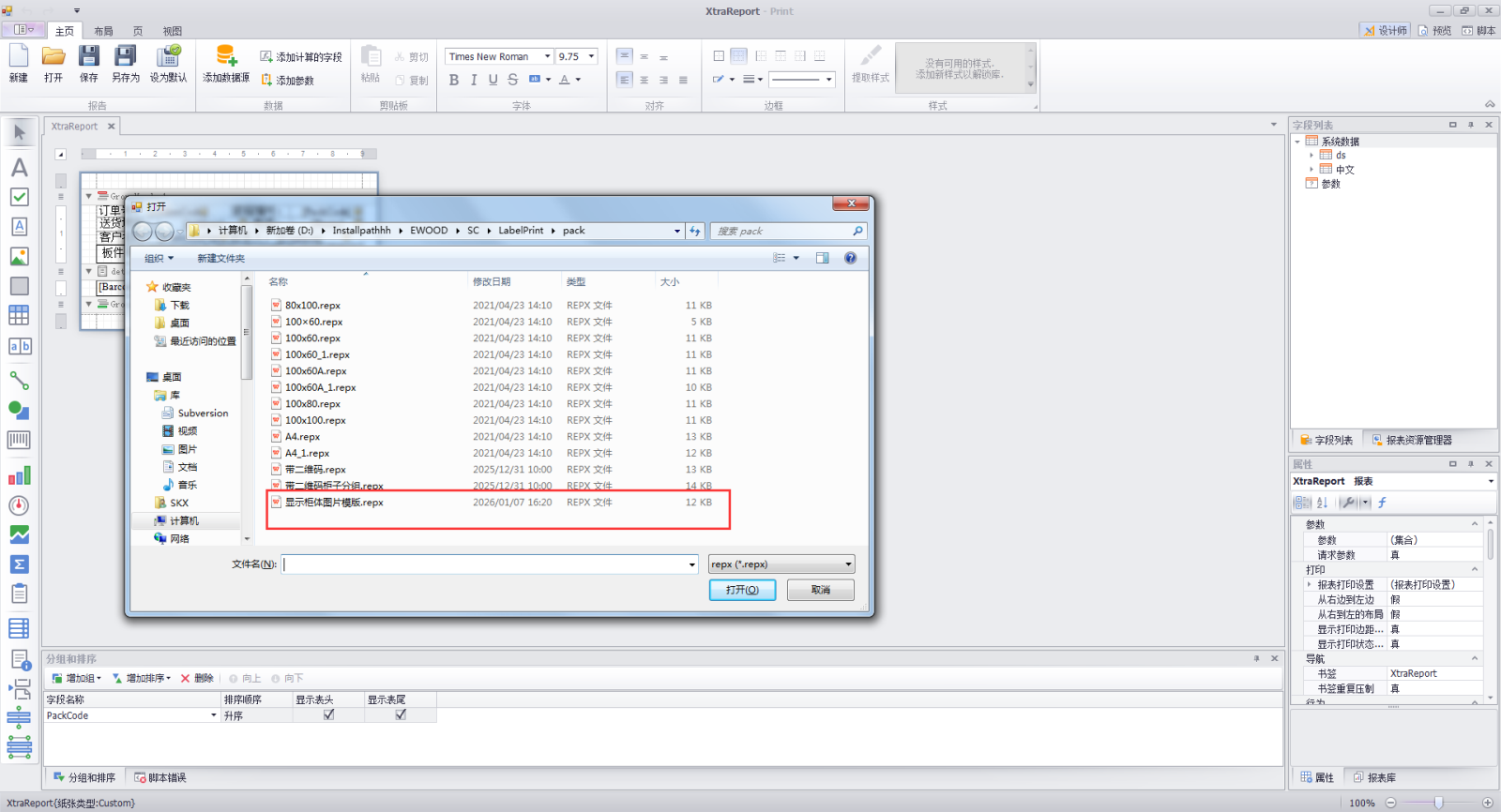Select the Label tool in toolbox
Image resolution: width=1501 pixels, height=812 pixels.
tap(19, 168)
